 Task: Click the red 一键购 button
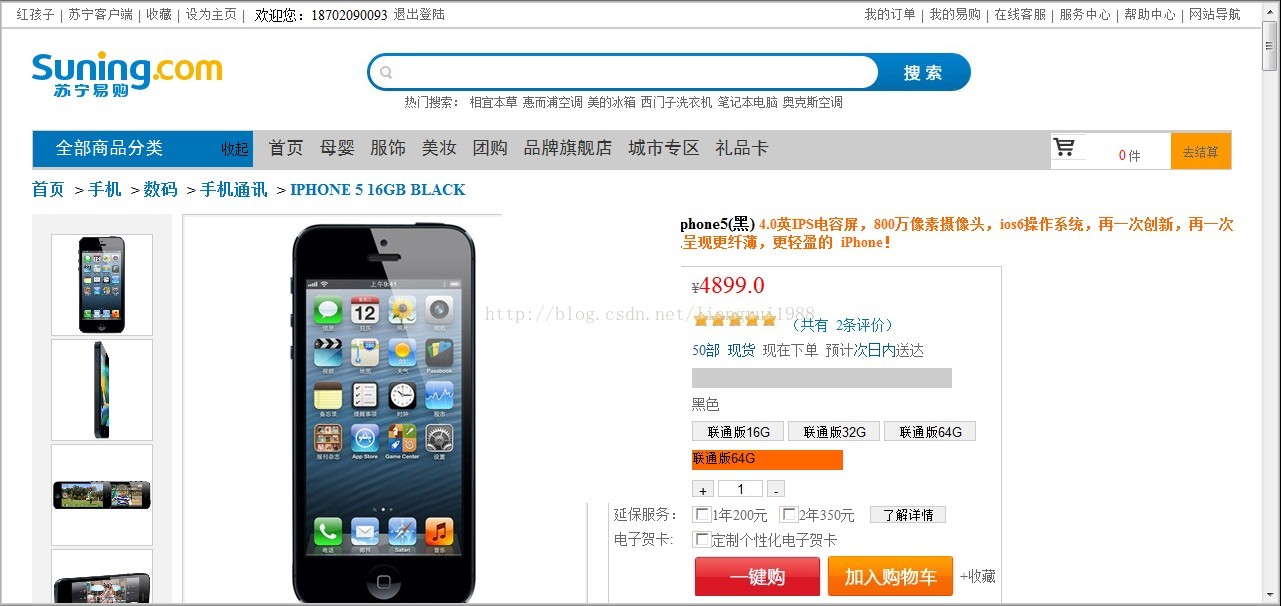click(x=757, y=577)
